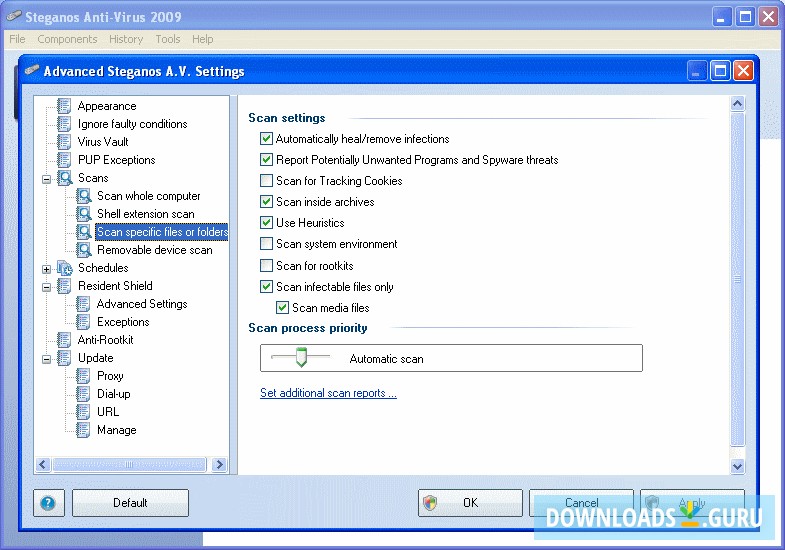Click the settings pane scroll down arrow
785x550 pixels.
[x=737, y=466]
